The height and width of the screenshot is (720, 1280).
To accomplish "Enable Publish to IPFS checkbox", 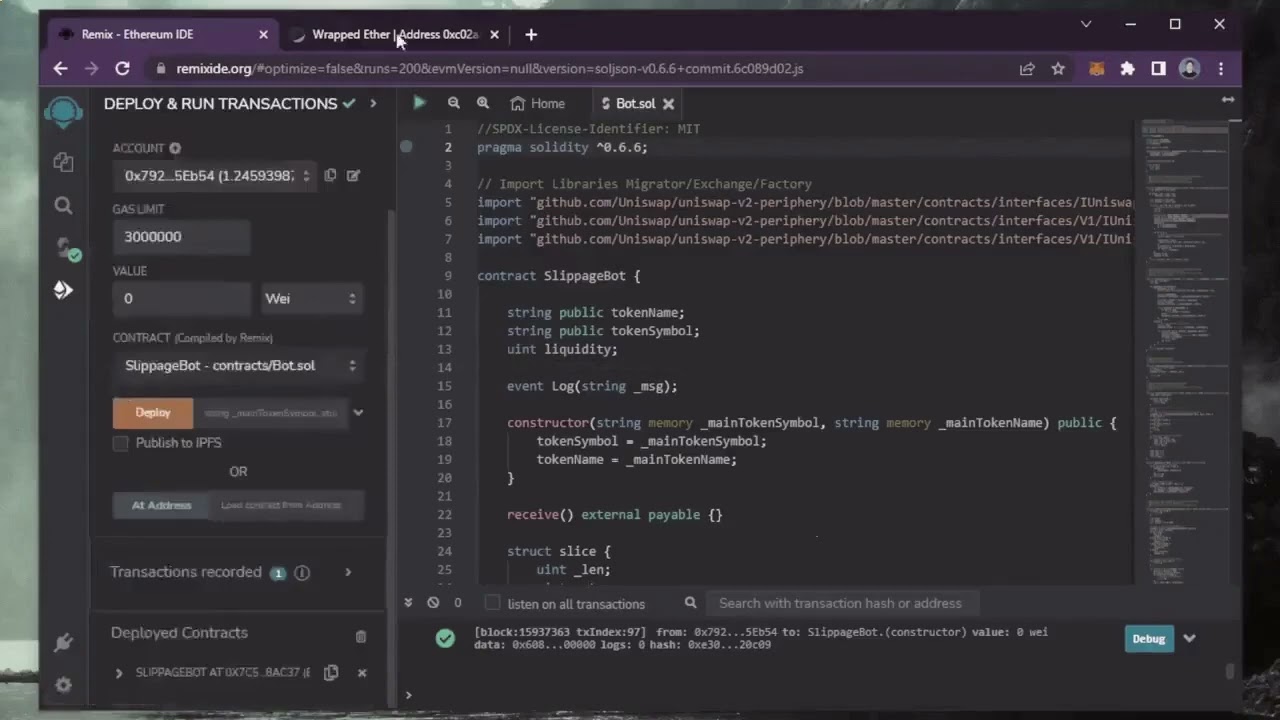I will (121, 443).
